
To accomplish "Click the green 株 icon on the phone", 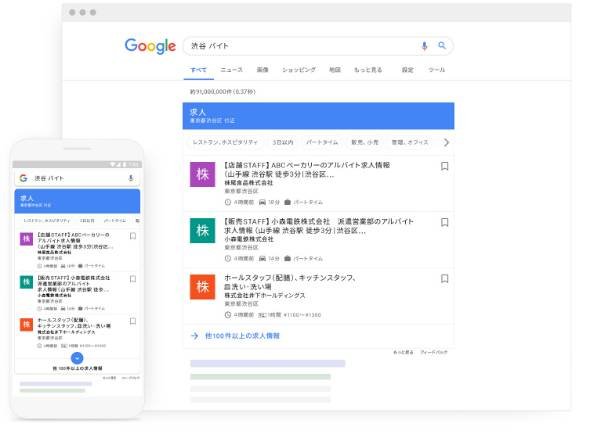I will pyautogui.click(x=26, y=282).
